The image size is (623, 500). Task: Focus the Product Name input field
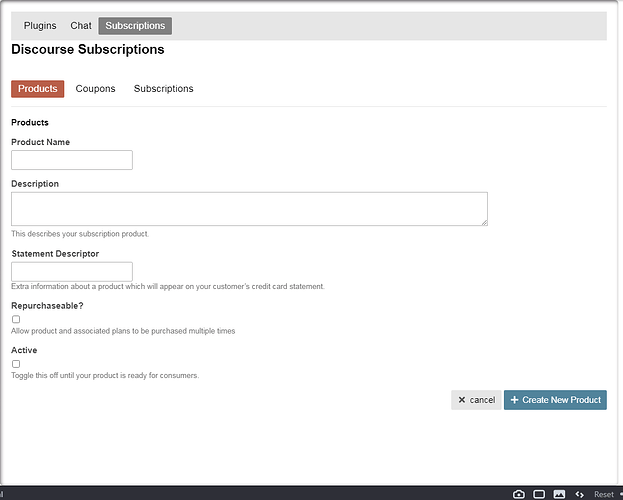click(72, 160)
